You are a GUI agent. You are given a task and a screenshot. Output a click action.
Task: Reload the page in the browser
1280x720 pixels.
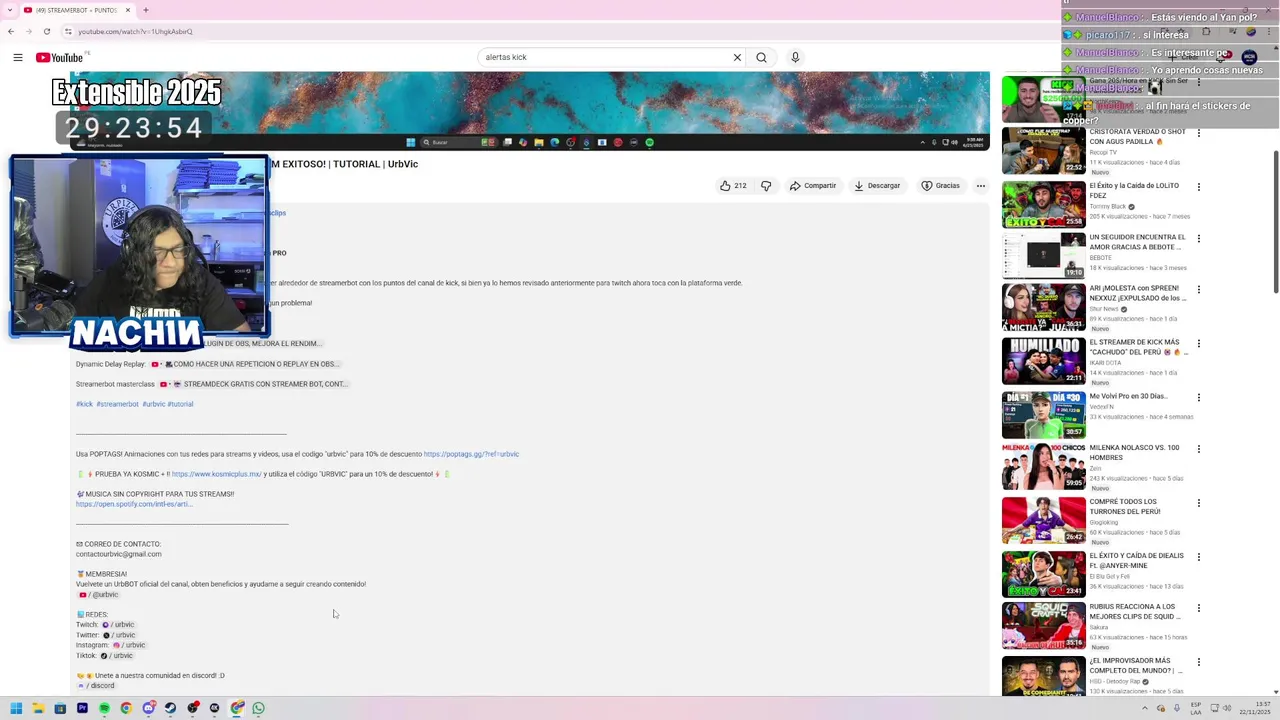(x=46, y=31)
